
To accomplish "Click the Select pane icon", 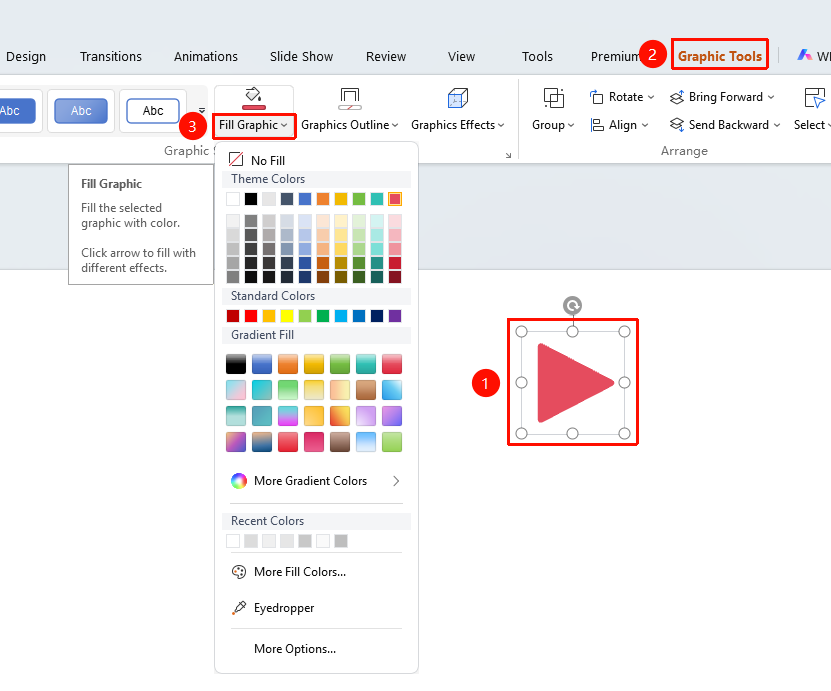I will tap(814, 98).
